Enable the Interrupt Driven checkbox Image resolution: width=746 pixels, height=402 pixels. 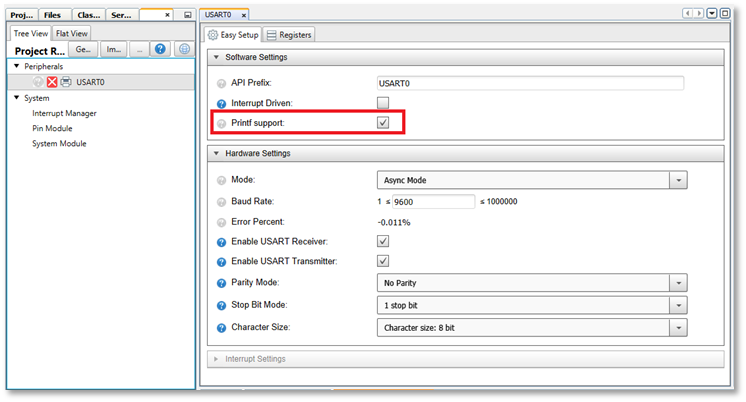click(383, 103)
